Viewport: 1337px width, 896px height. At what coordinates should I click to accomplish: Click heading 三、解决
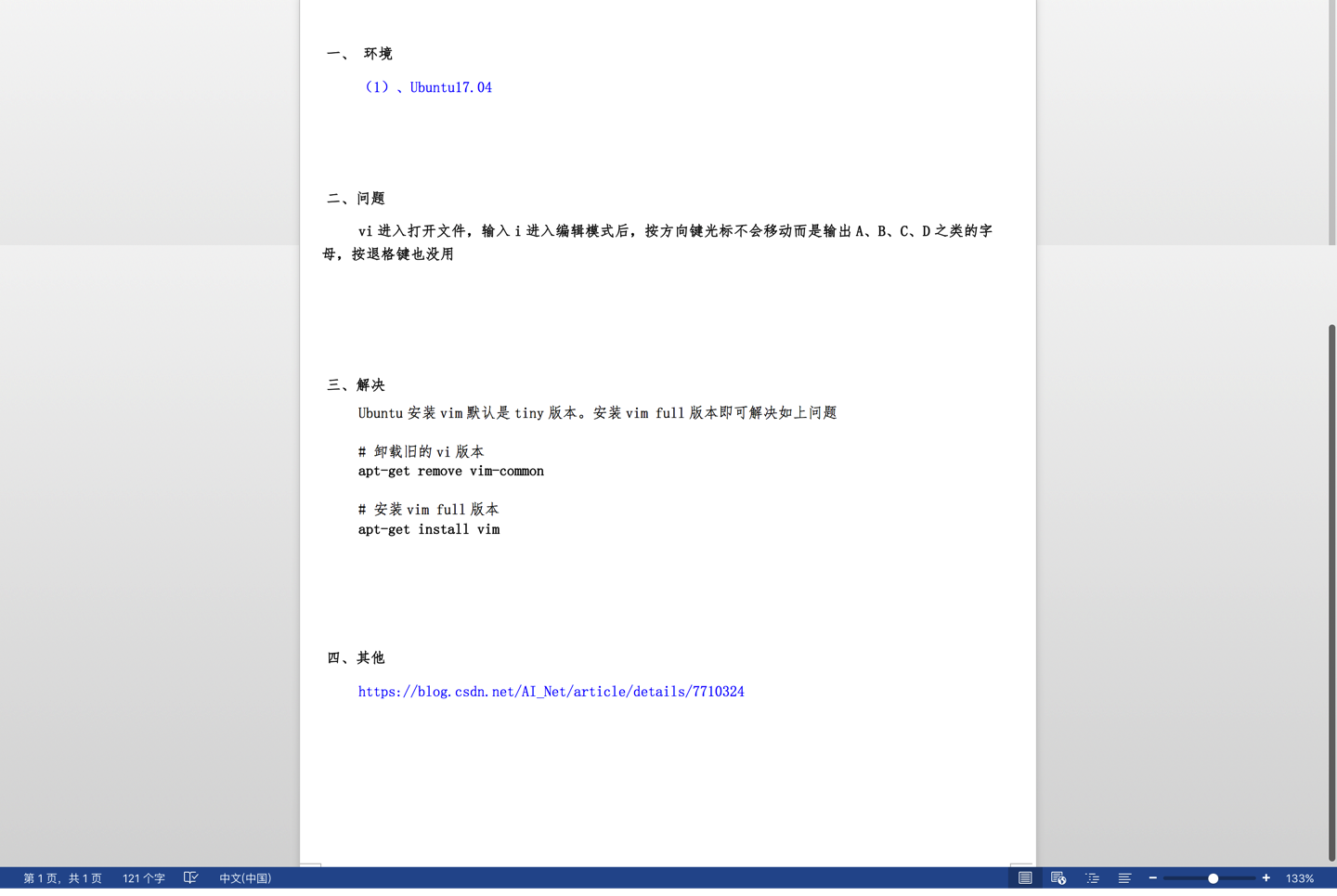pos(356,384)
